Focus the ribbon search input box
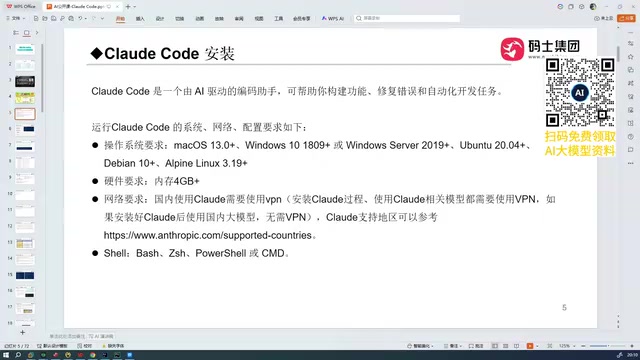Viewport: 640px width, 360px height. [x=407, y=18]
